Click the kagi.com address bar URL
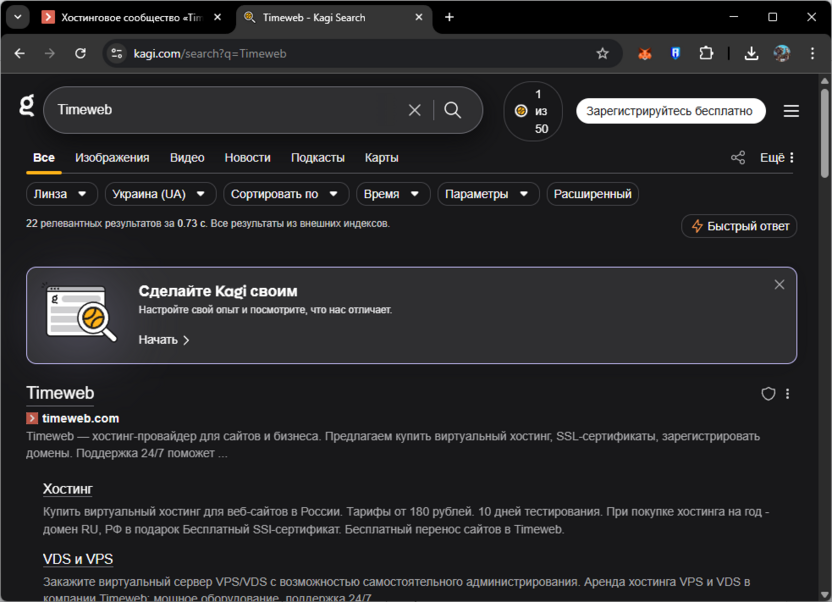832x602 pixels. click(210, 54)
